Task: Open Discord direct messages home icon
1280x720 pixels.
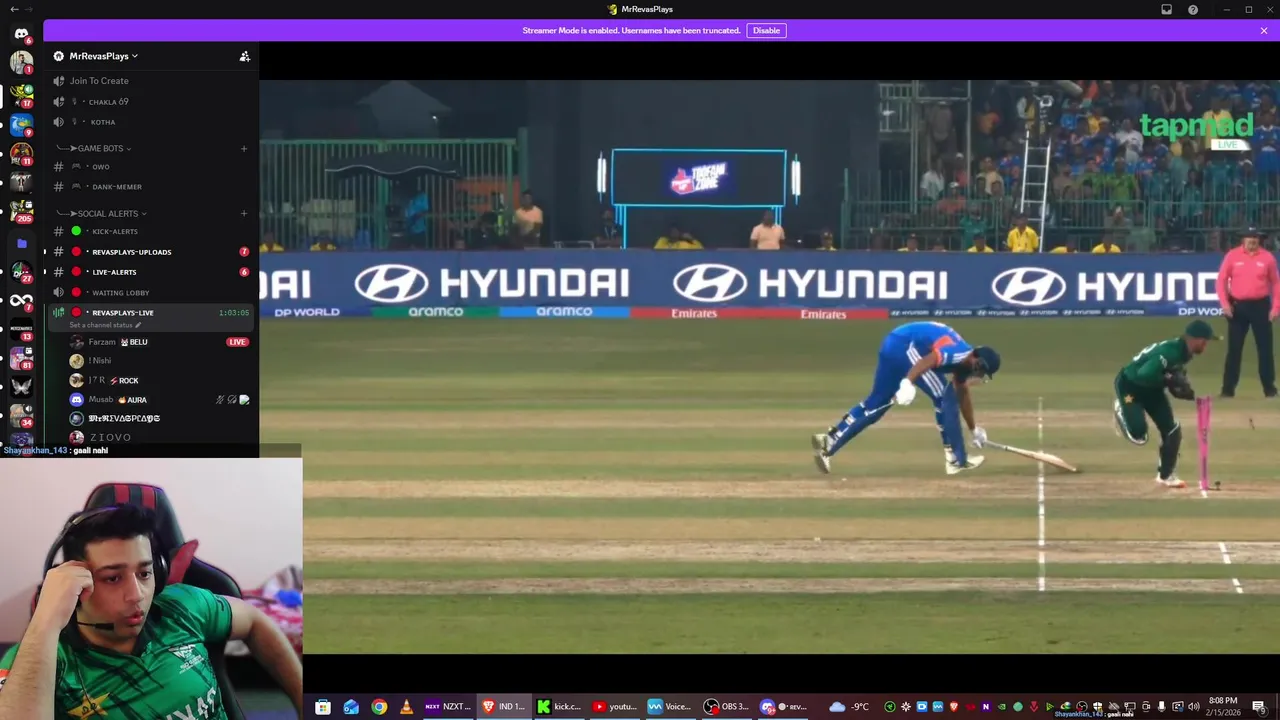Action: 21,33
